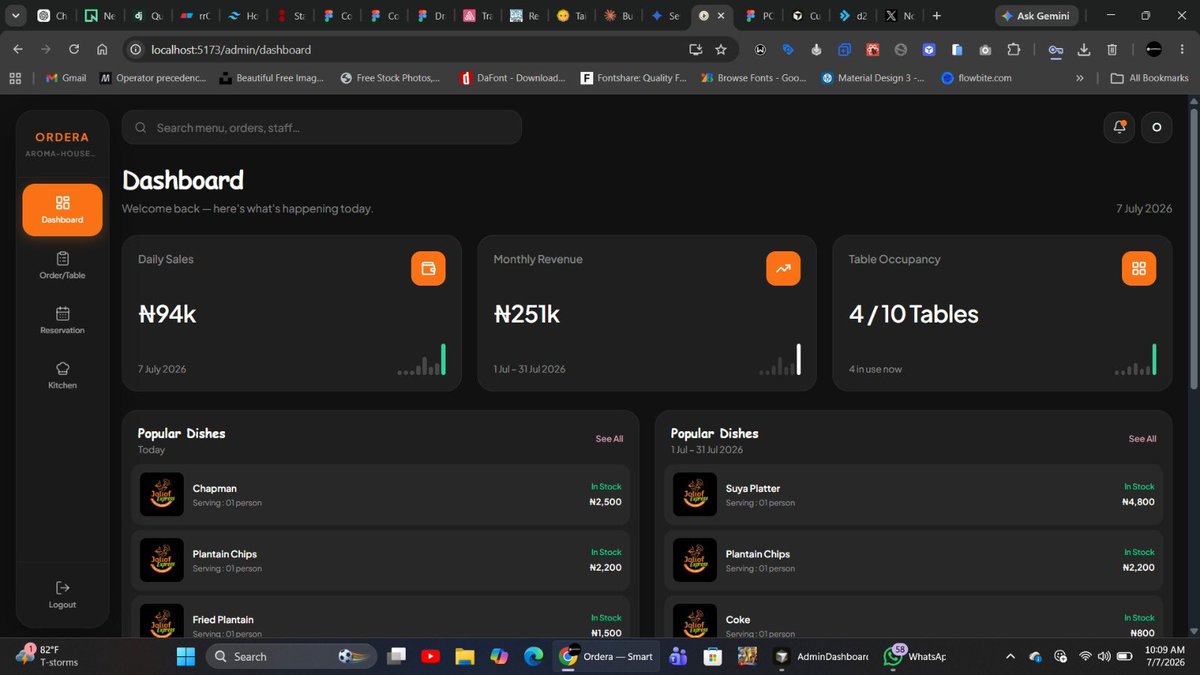The width and height of the screenshot is (1200, 675).
Task: Open a new browser tab
Action: tap(936, 16)
